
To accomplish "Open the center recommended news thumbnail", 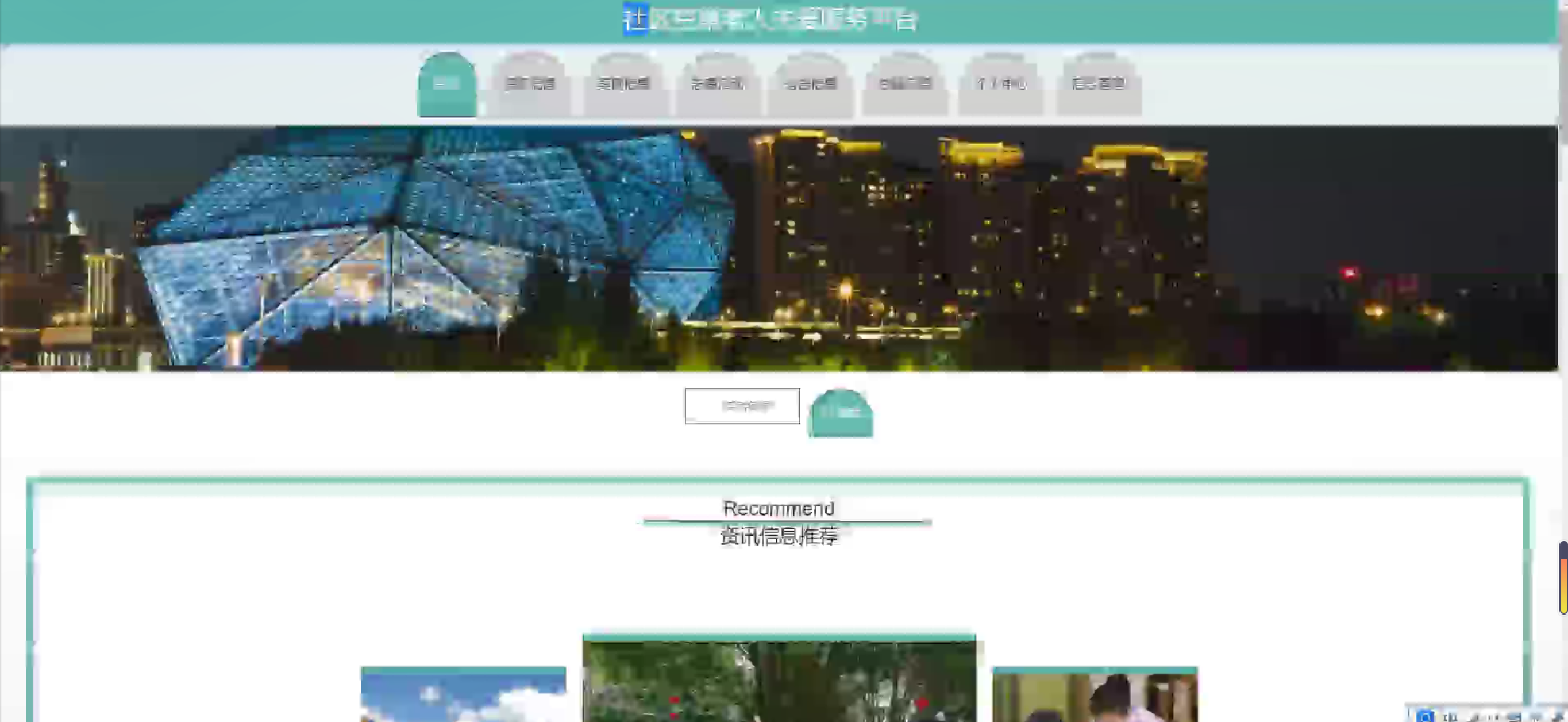I will pos(779,681).
